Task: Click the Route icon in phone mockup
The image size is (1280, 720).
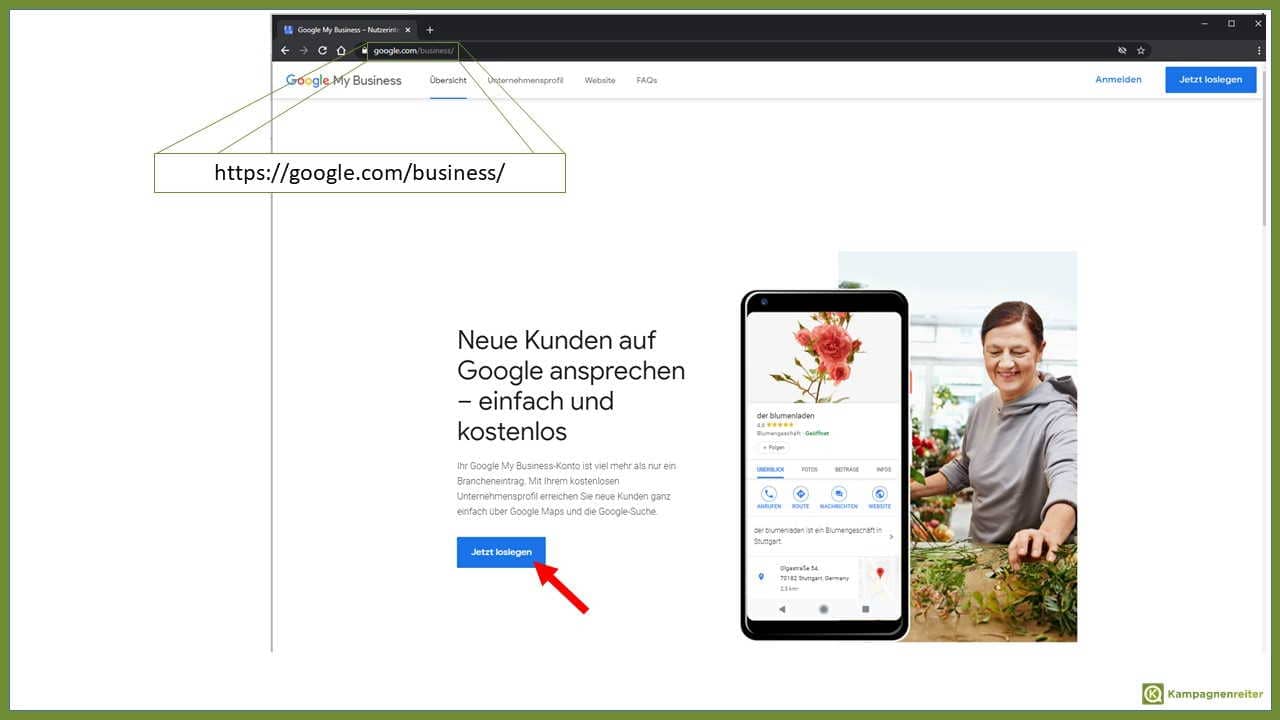Action: [x=801, y=494]
